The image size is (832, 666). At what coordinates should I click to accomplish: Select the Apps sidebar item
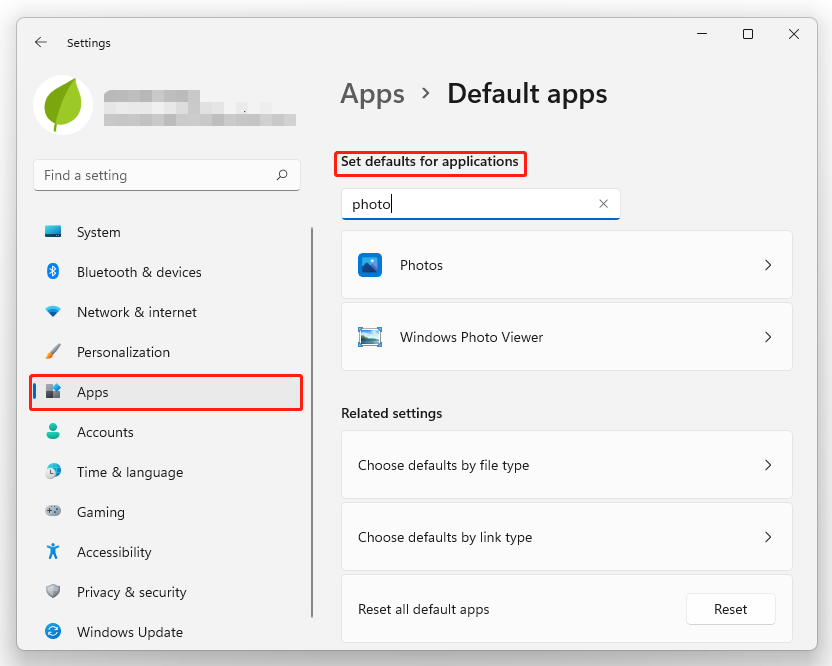pos(166,392)
